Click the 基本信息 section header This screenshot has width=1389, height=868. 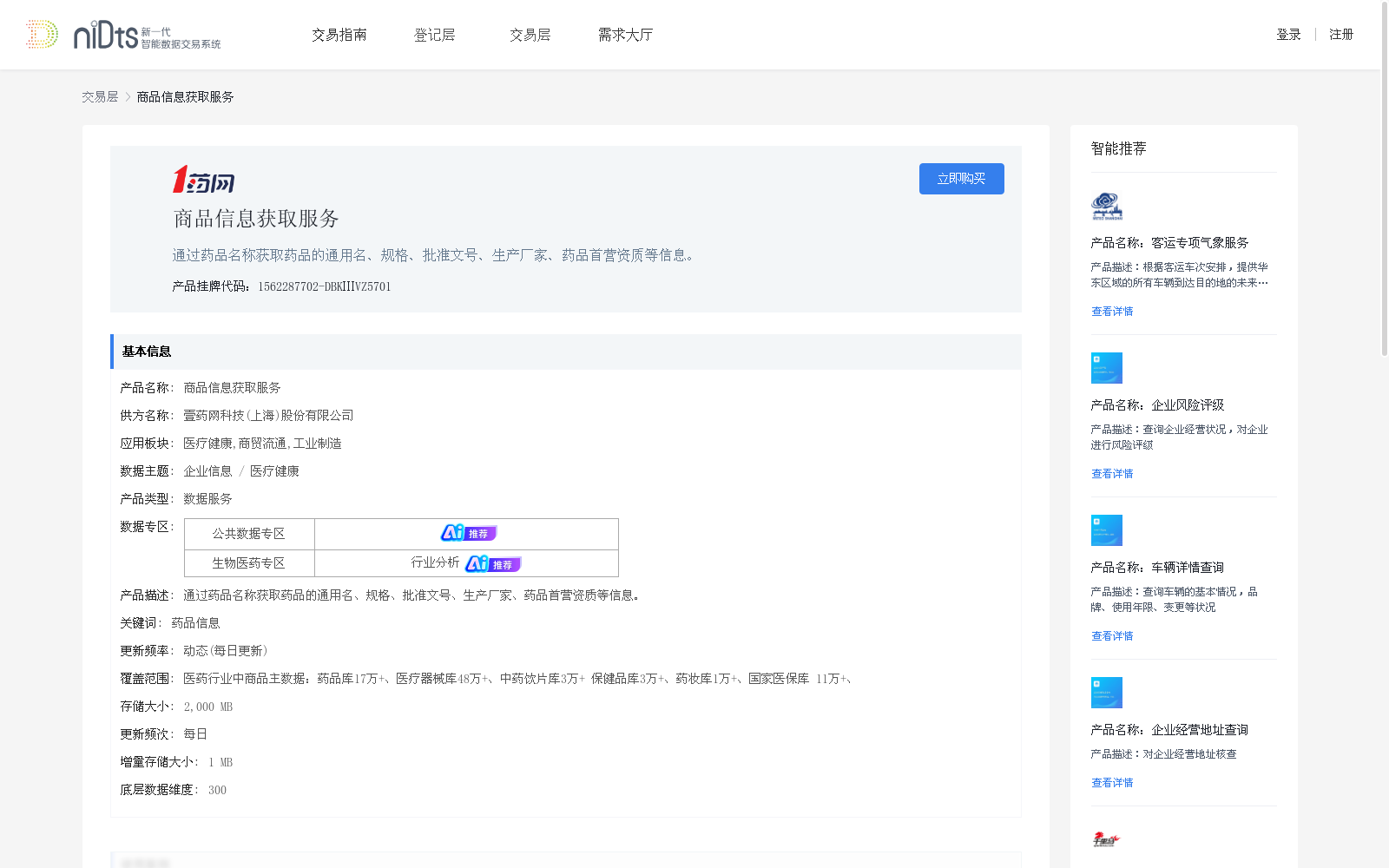coord(566,352)
